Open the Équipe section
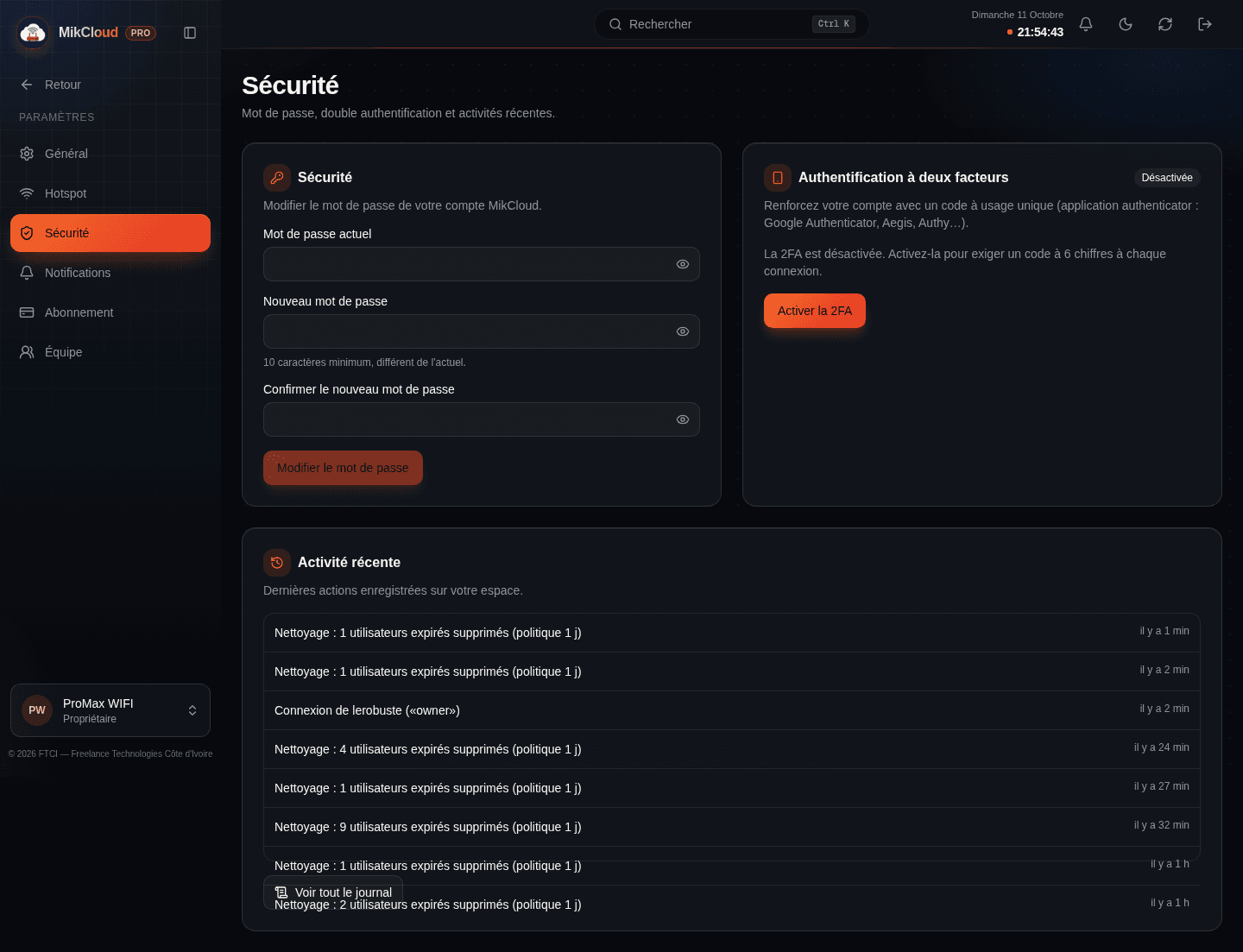 click(110, 352)
